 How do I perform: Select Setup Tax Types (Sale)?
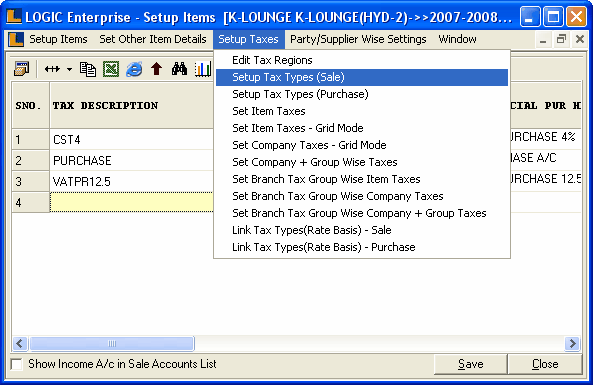click(362, 77)
